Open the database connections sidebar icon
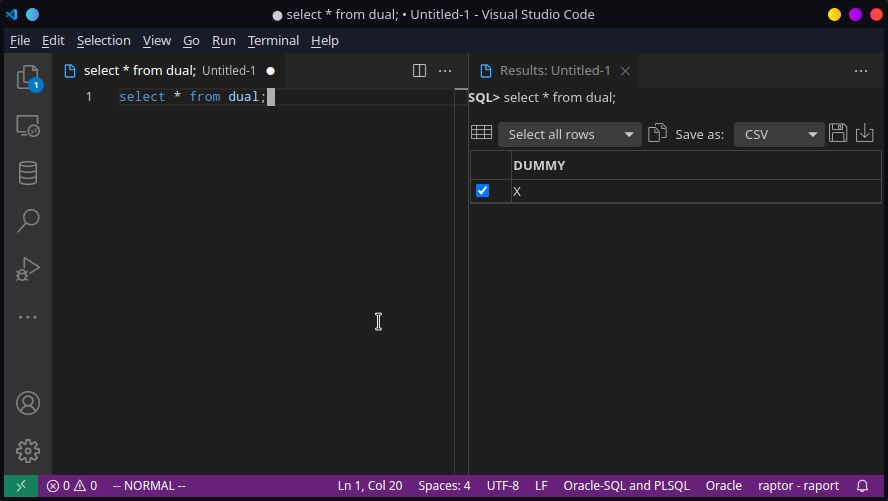888x501 pixels. coord(28,173)
